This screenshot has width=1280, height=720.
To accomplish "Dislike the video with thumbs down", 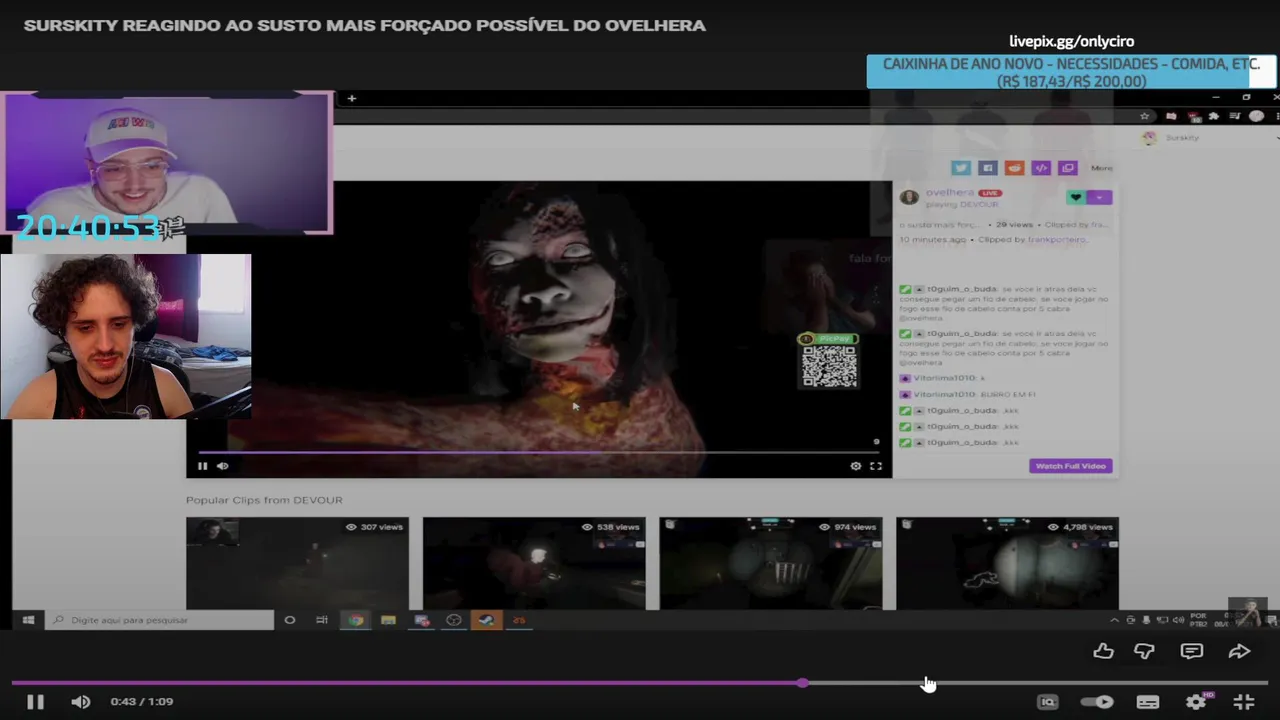I will [x=1144, y=651].
